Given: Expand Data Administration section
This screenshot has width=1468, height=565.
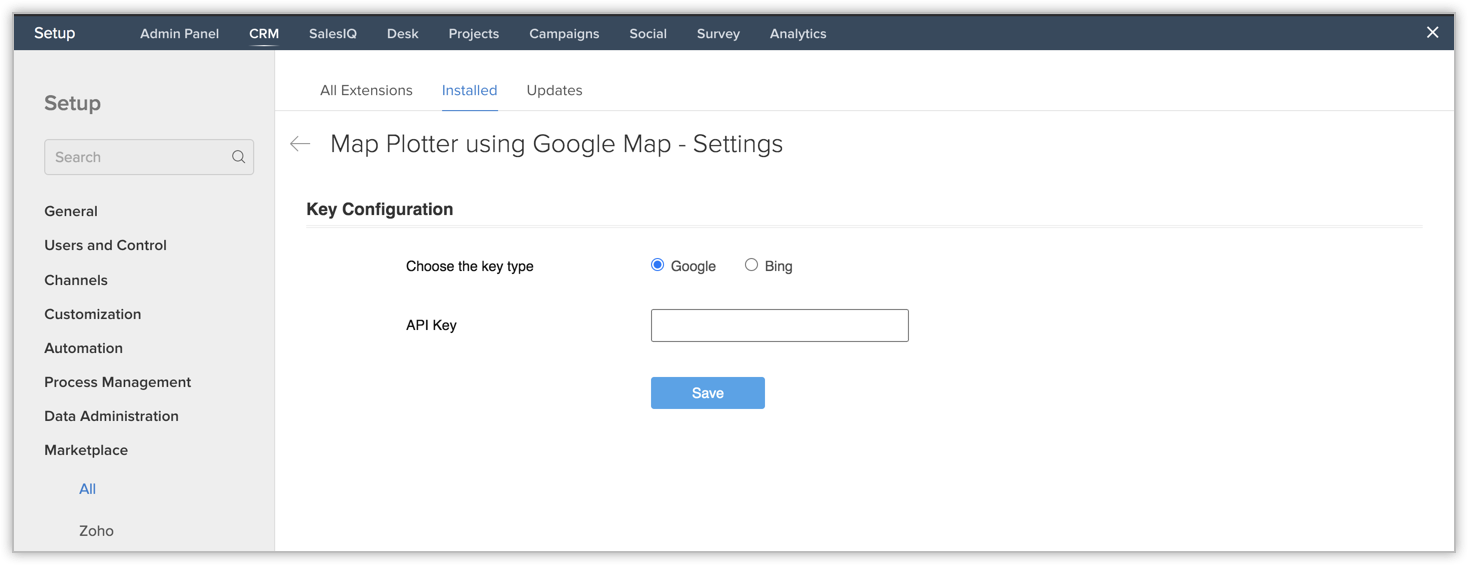Looking at the screenshot, I should pos(111,416).
